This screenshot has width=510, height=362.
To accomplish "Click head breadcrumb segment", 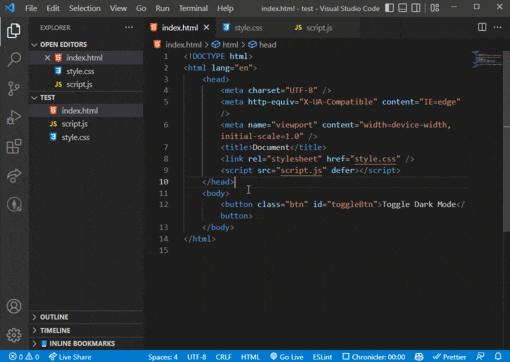I will point(263,45).
